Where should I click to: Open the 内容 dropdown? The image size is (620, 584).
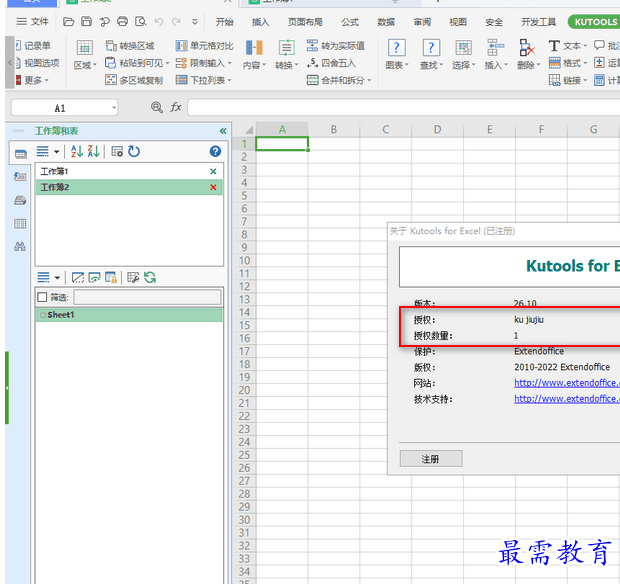click(254, 55)
